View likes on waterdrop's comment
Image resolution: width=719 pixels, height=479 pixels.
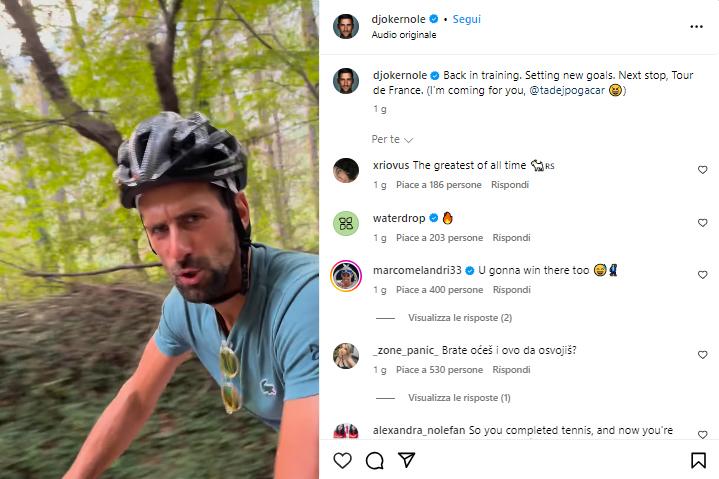[439, 238]
